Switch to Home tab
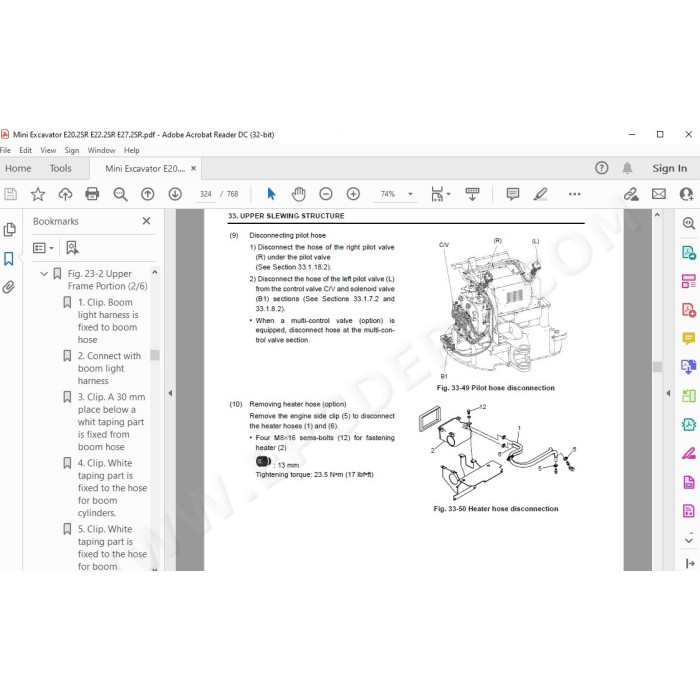 click(x=18, y=168)
